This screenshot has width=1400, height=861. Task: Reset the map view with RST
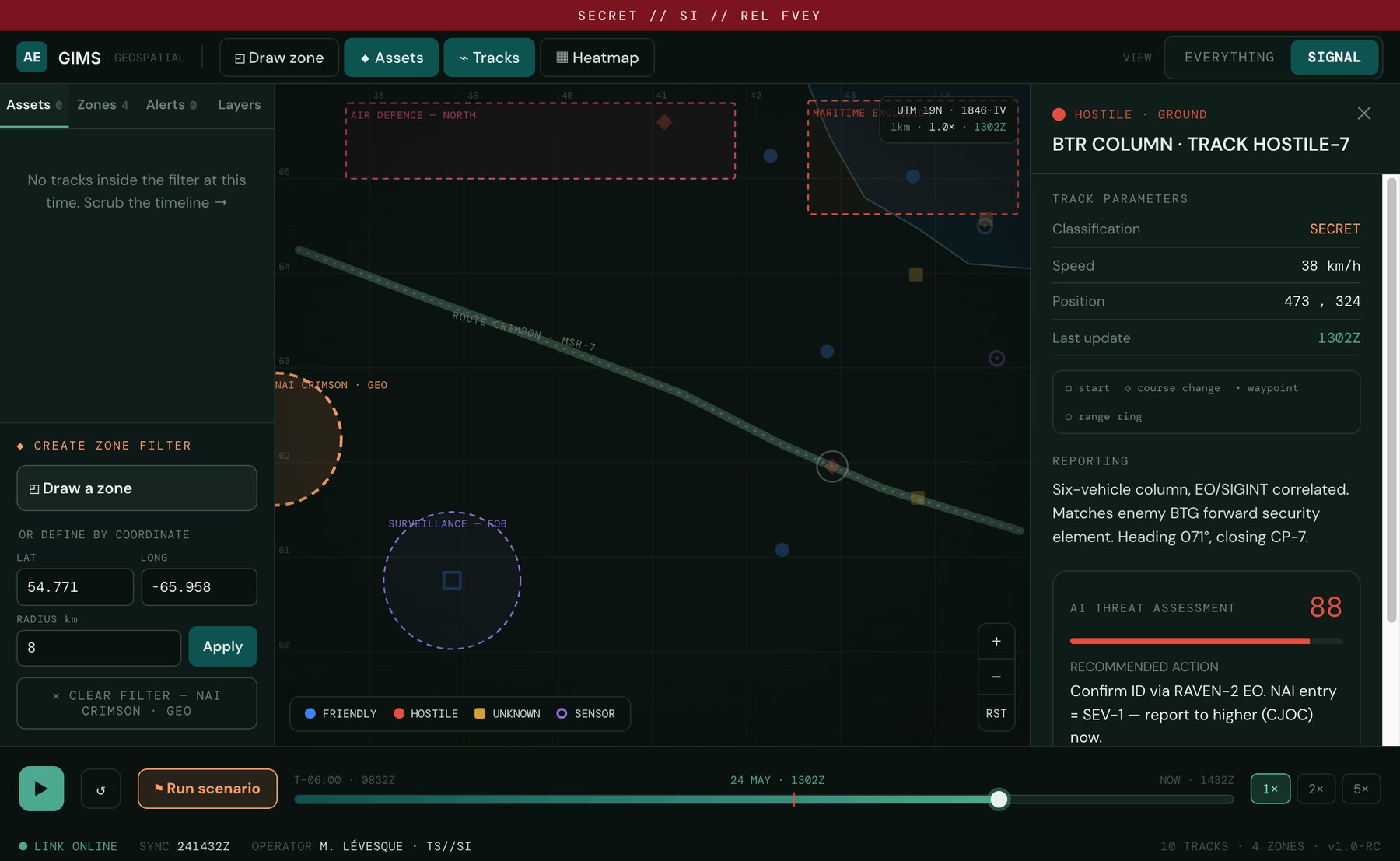coord(996,713)
